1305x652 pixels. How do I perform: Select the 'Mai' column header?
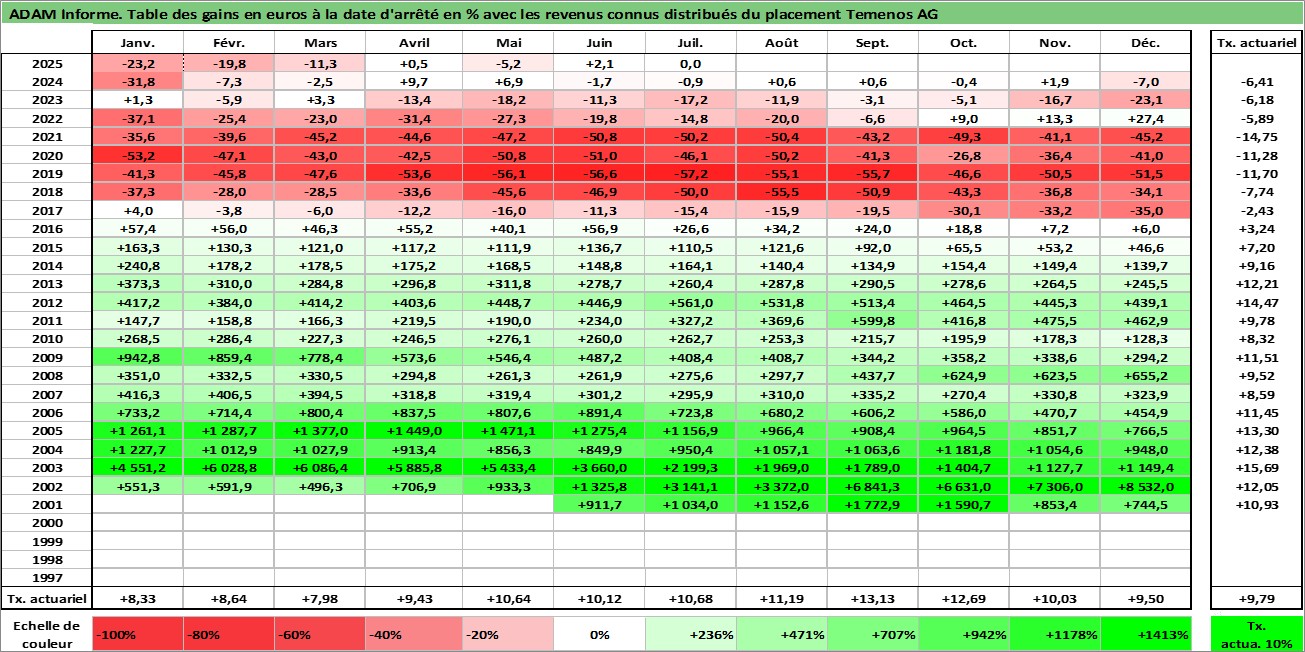coord(507,43)
